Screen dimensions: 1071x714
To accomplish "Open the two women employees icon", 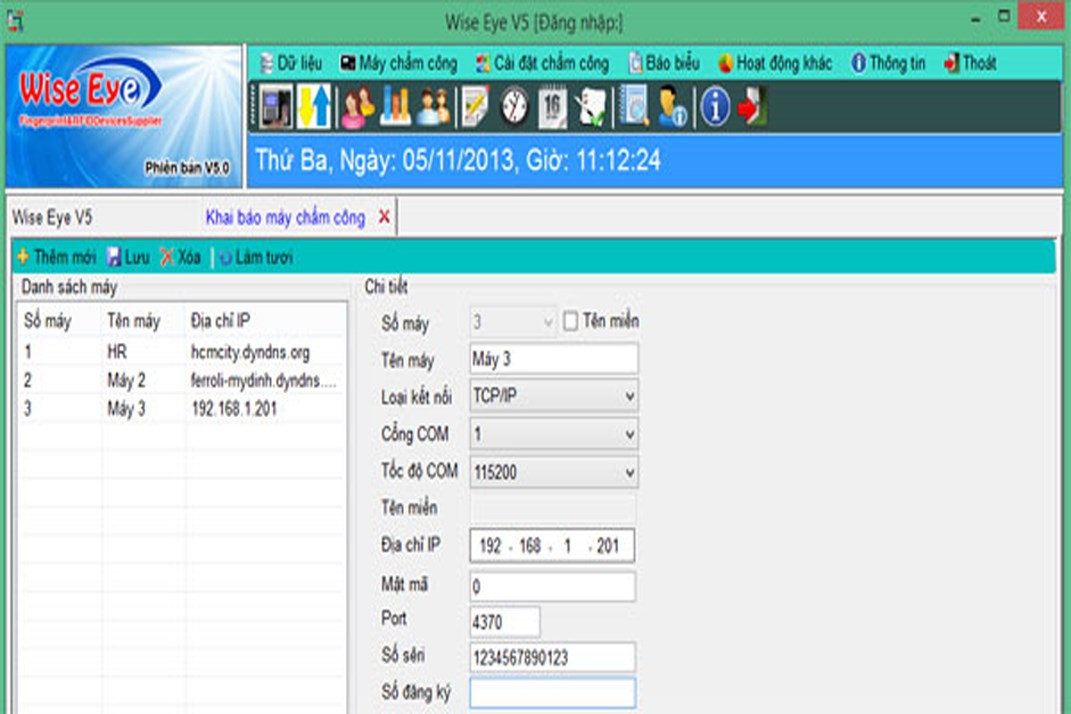I will tap(357, 107).
